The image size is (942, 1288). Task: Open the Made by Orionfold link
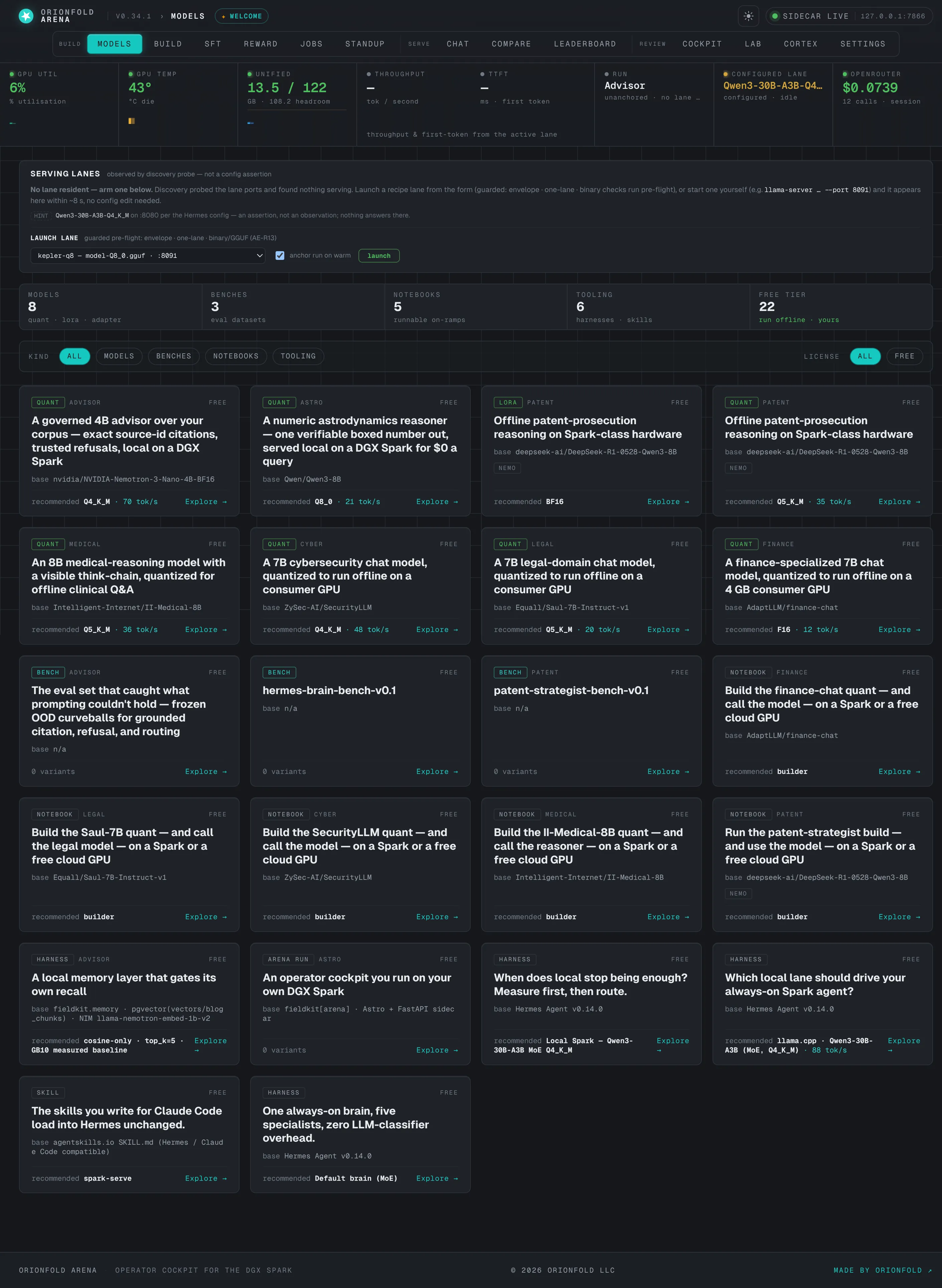tap(883, 1270)
